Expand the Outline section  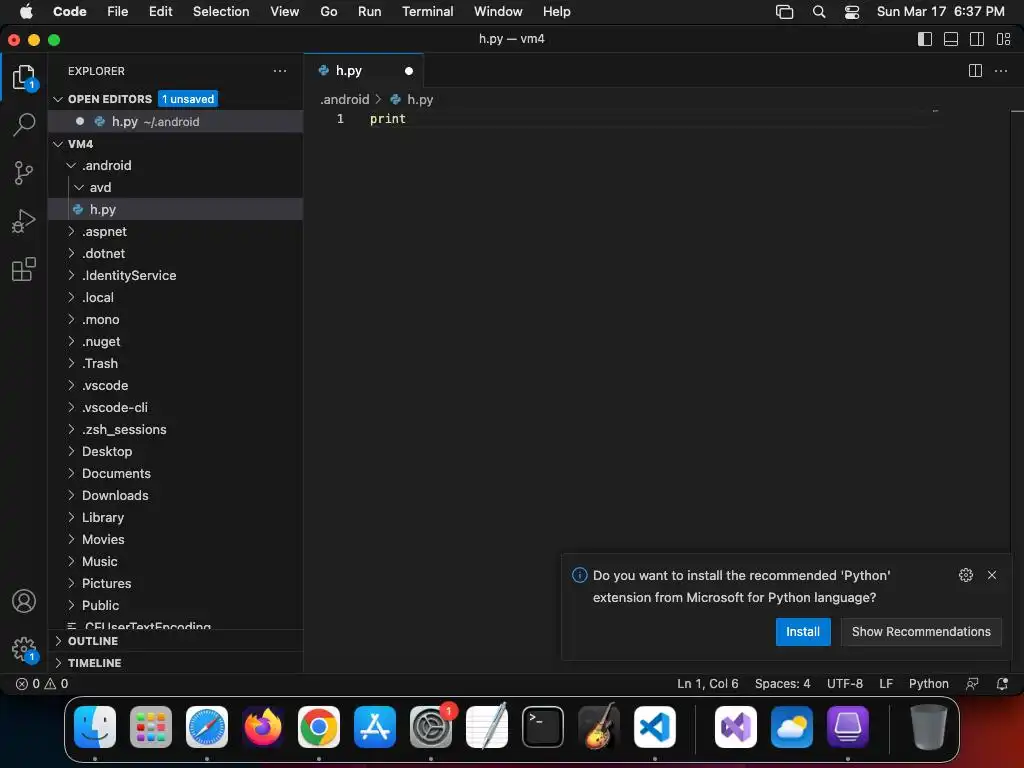point(58,641)
